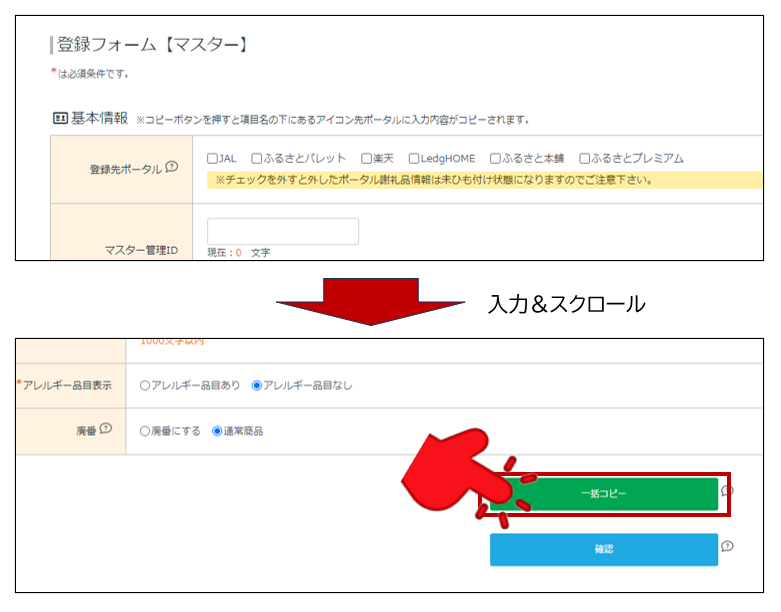Viewport: 781px width, 612px height.
Task: Select 廃番にする radio button
Action: point(145,431)
